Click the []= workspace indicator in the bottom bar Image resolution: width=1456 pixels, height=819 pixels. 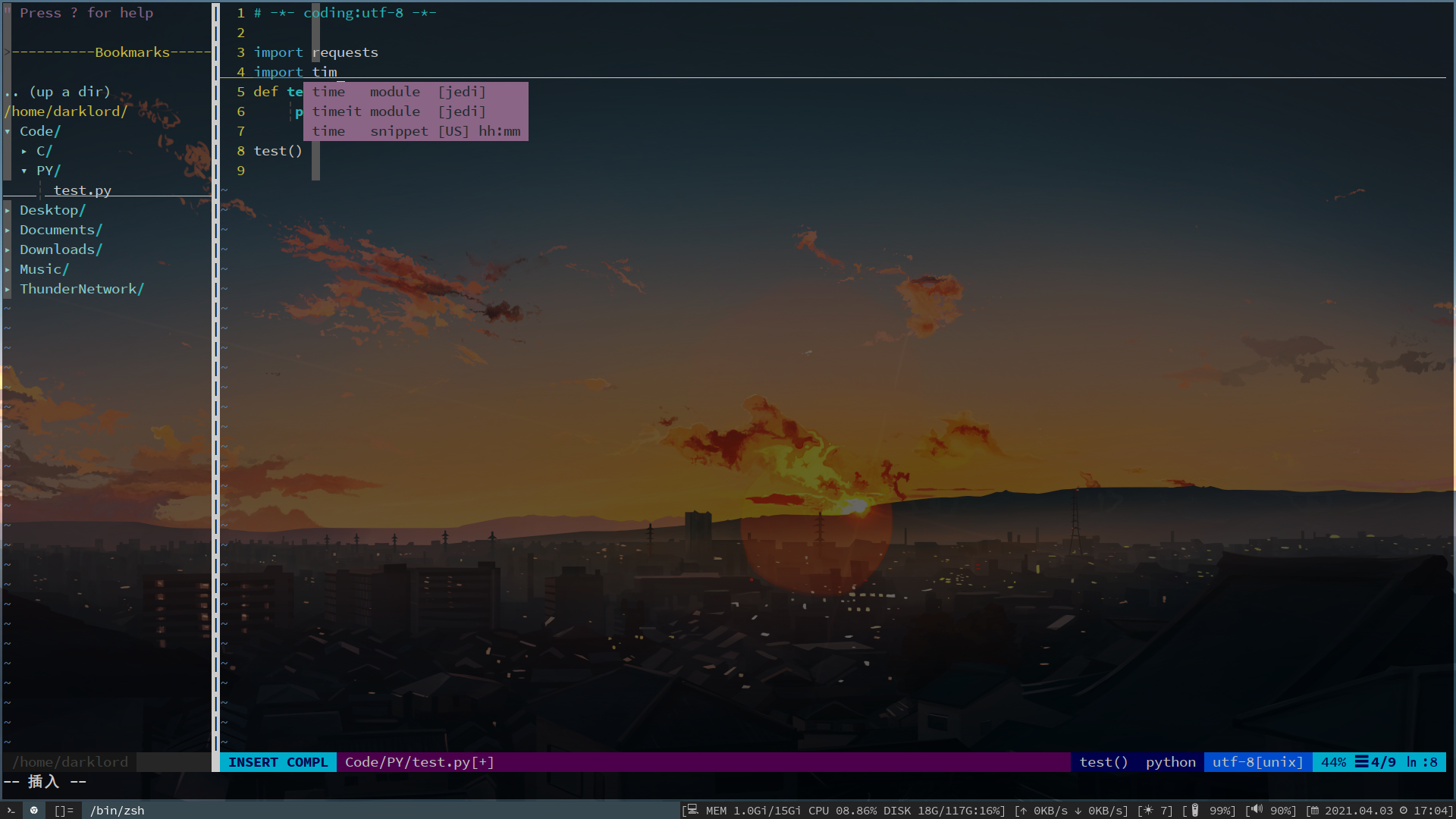[63, 810]
